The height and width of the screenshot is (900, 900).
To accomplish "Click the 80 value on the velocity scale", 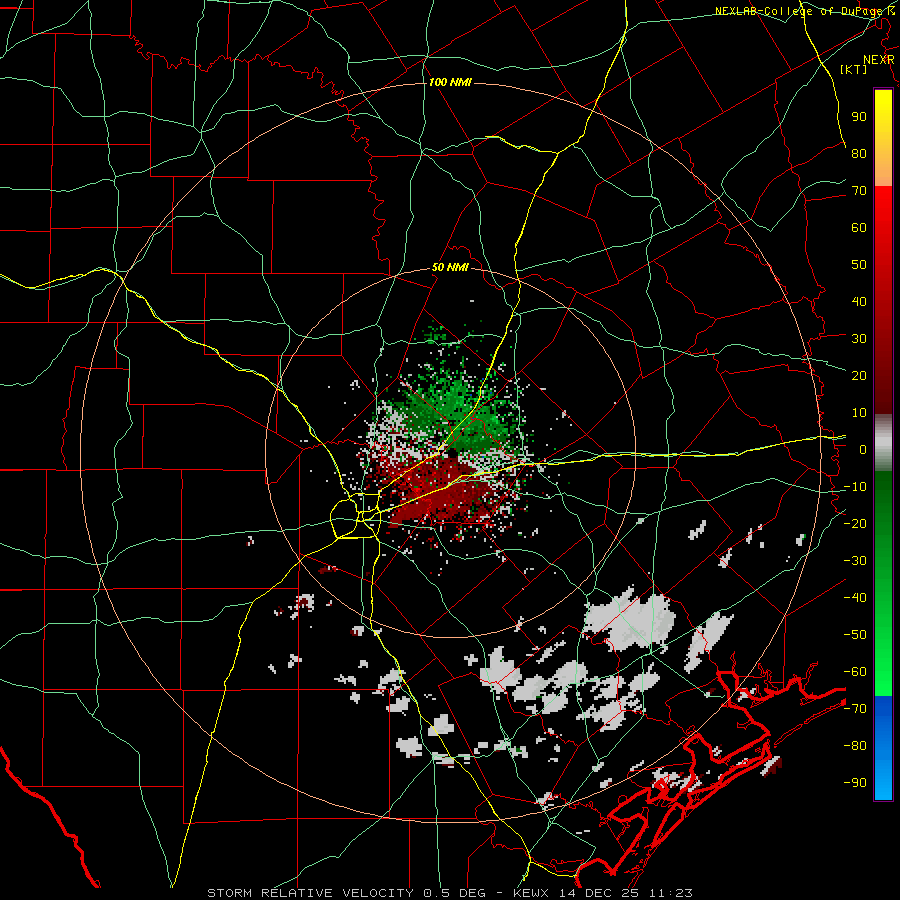I will click(859, 153).
